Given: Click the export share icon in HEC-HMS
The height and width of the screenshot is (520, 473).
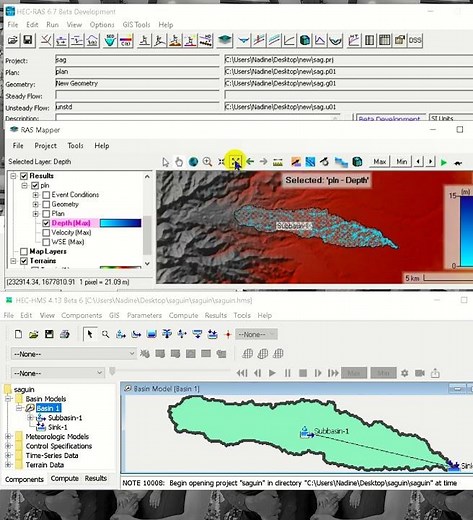Looking at the screenshot, I should [435, 373].
